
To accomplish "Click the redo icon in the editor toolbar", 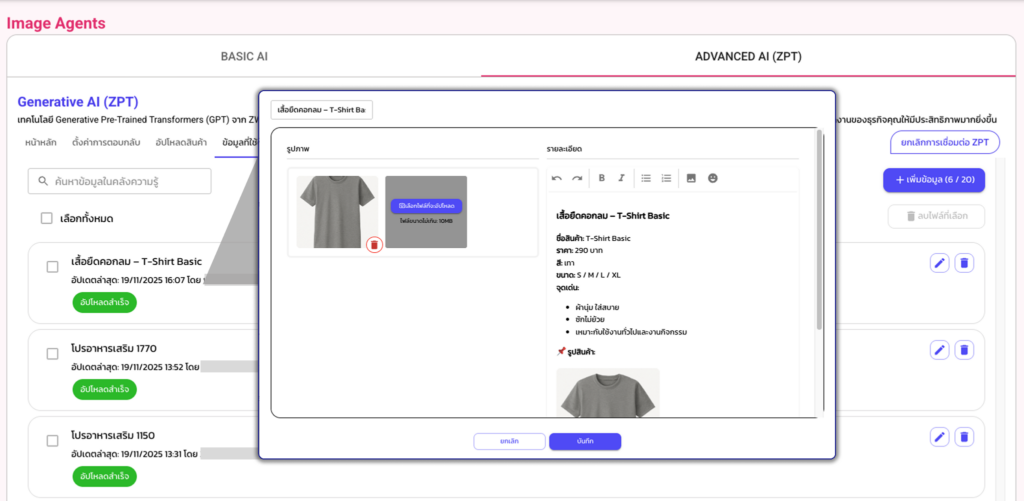I will tap(577, 178).
